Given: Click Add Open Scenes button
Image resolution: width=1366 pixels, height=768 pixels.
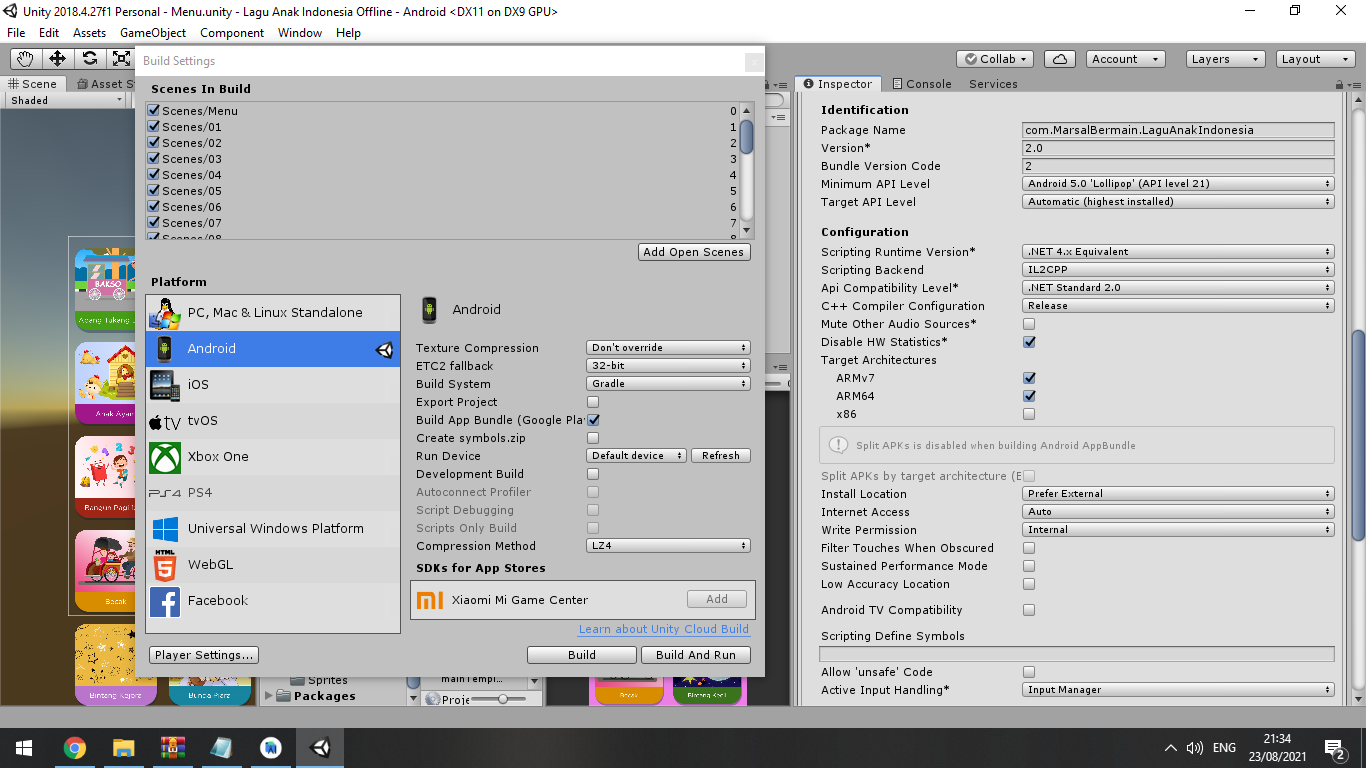Looking at the screenshot, I should [694, 252].
